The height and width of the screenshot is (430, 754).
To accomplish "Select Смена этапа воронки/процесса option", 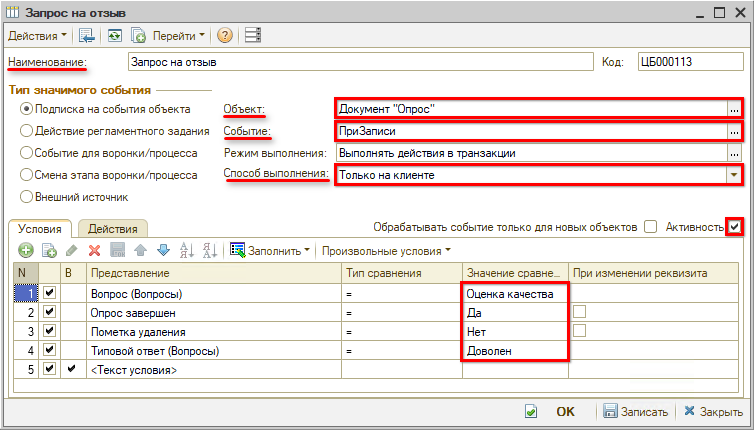I will click(26, 175).
